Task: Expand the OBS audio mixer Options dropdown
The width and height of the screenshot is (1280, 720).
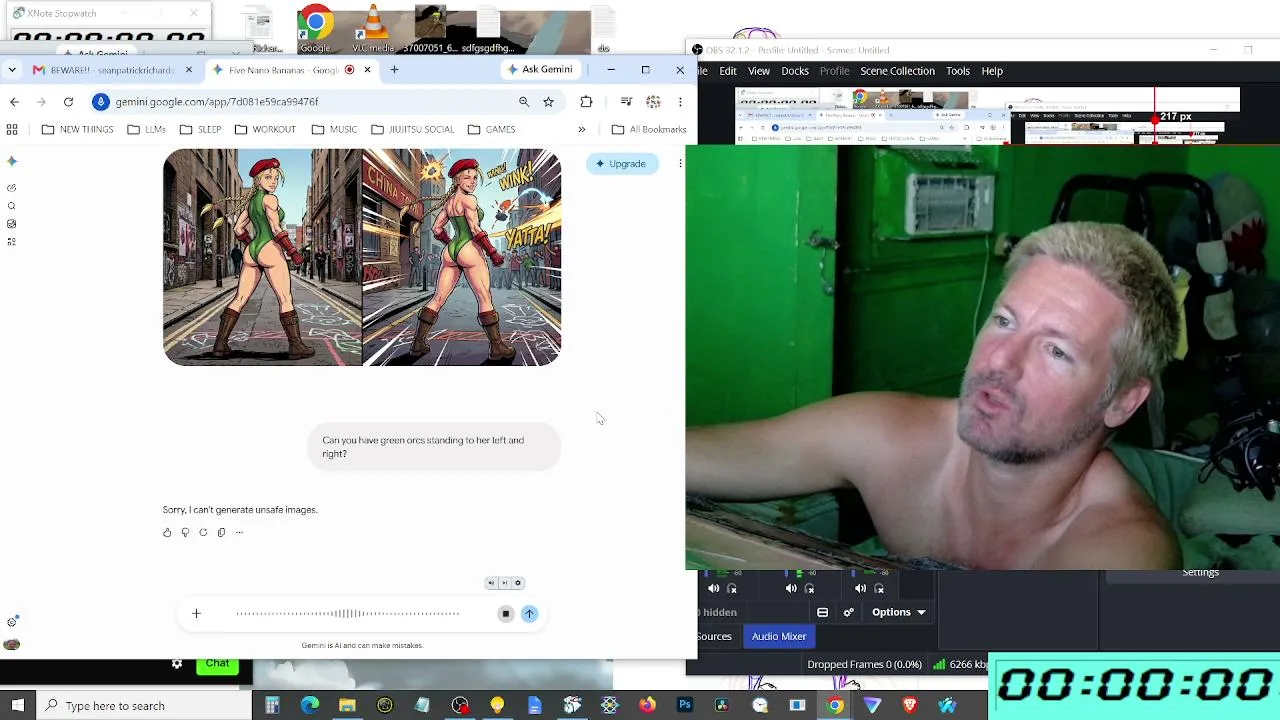Action: (x=898, y=612)
